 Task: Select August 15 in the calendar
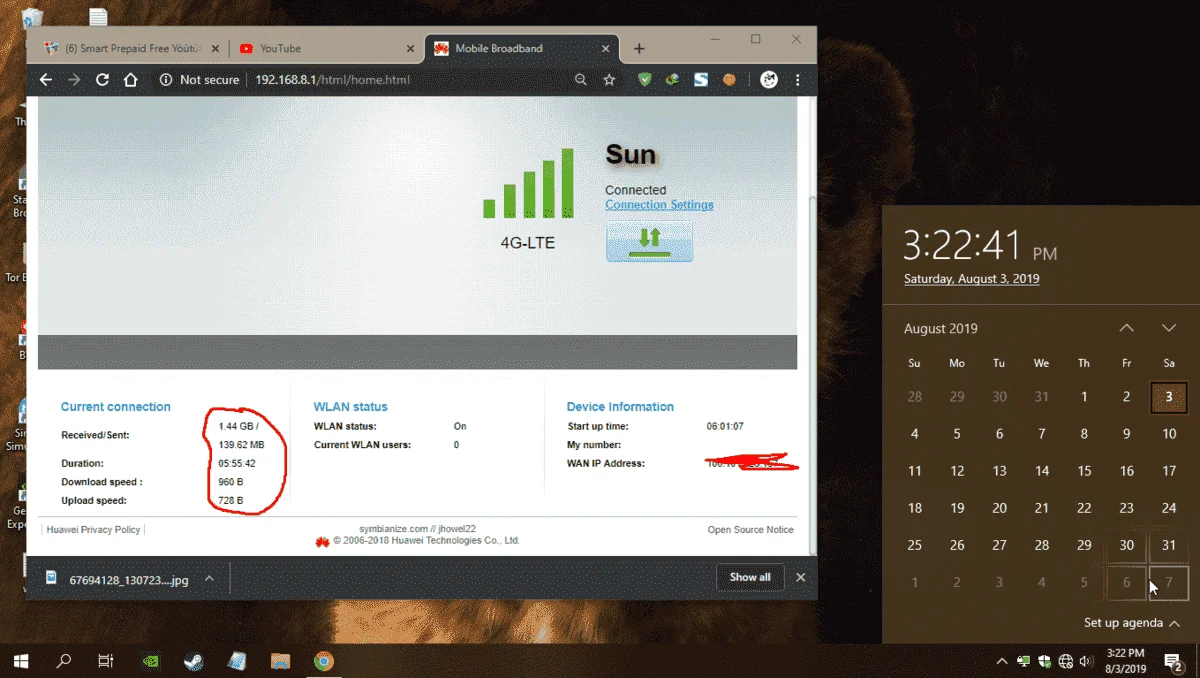tap(1084, 471)
